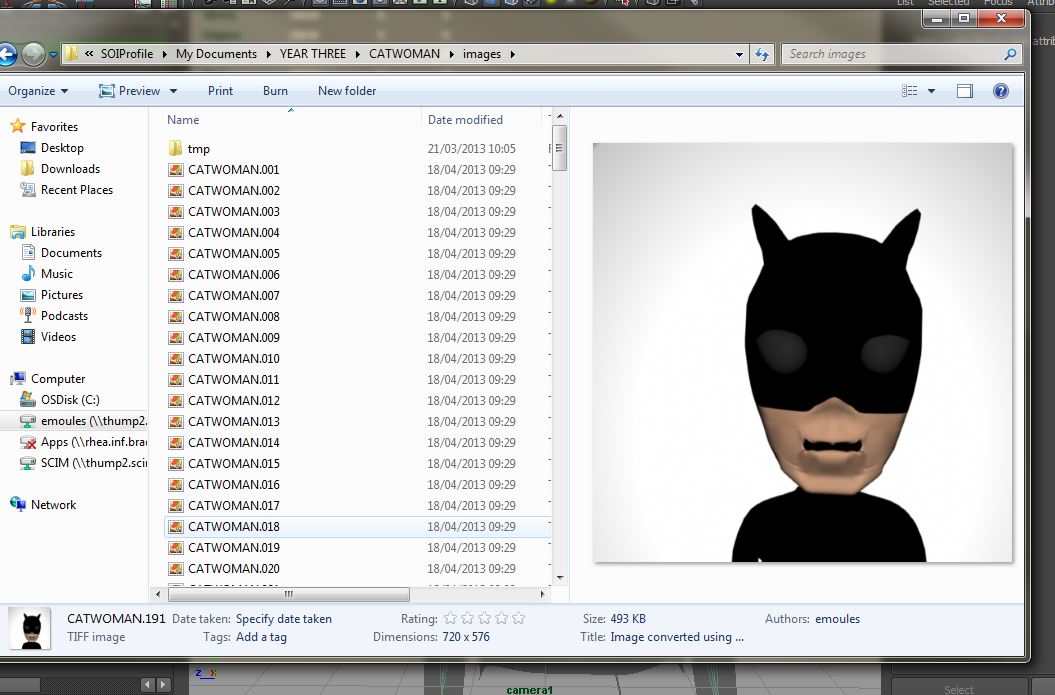Image resolution: width=1055 pixels, height=695 pixels.
Task: Select Network in navigation pane
Action: (53, 505)
